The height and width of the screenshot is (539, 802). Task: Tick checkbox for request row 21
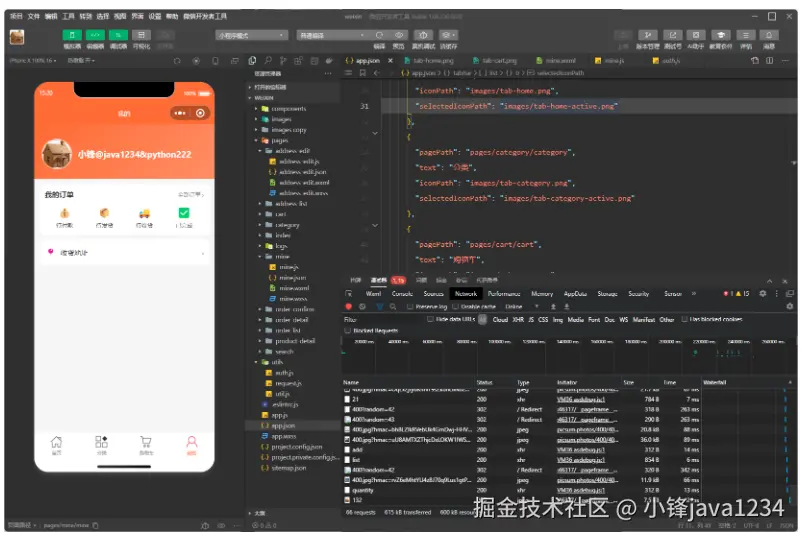(x=347, y=399)
